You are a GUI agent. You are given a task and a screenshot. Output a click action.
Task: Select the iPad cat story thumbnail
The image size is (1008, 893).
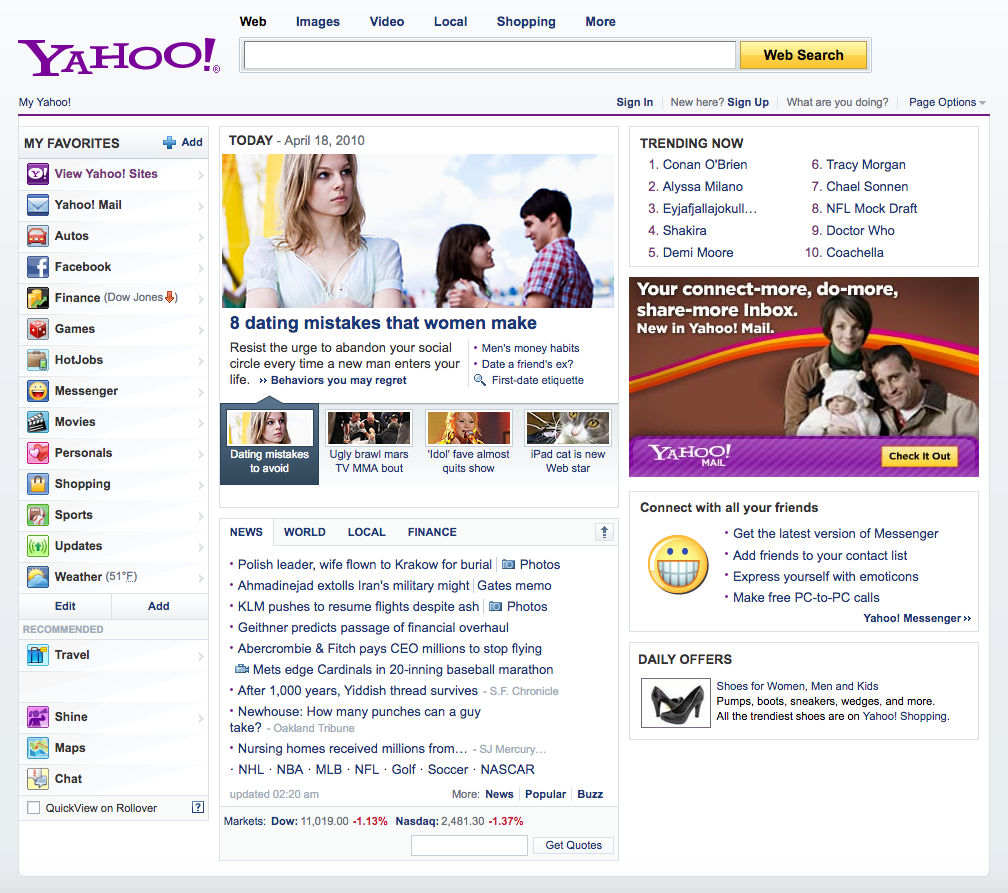click(568, 428)
